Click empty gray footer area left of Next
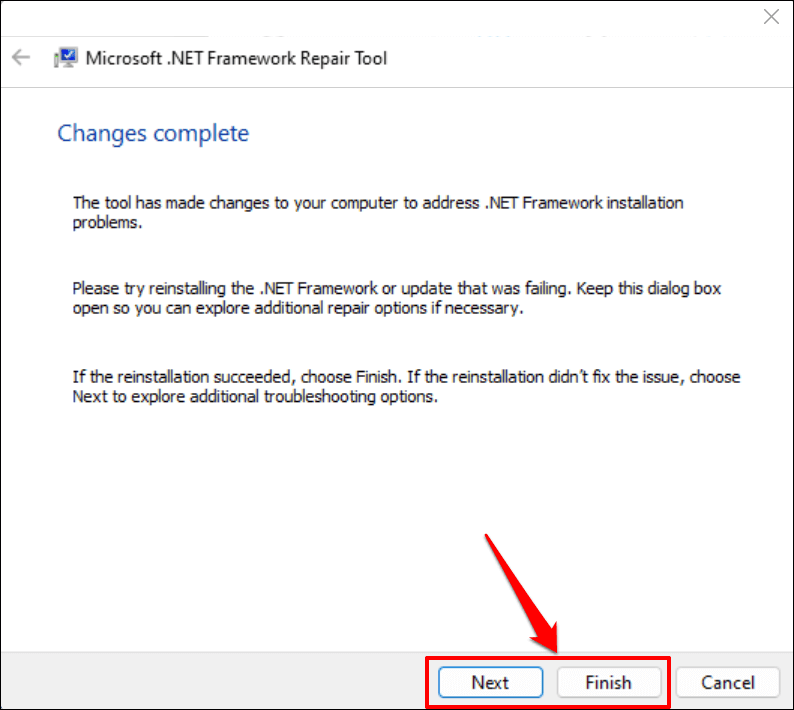The height and width of the screenshot is (710, 794). click(x=200, y=682)
